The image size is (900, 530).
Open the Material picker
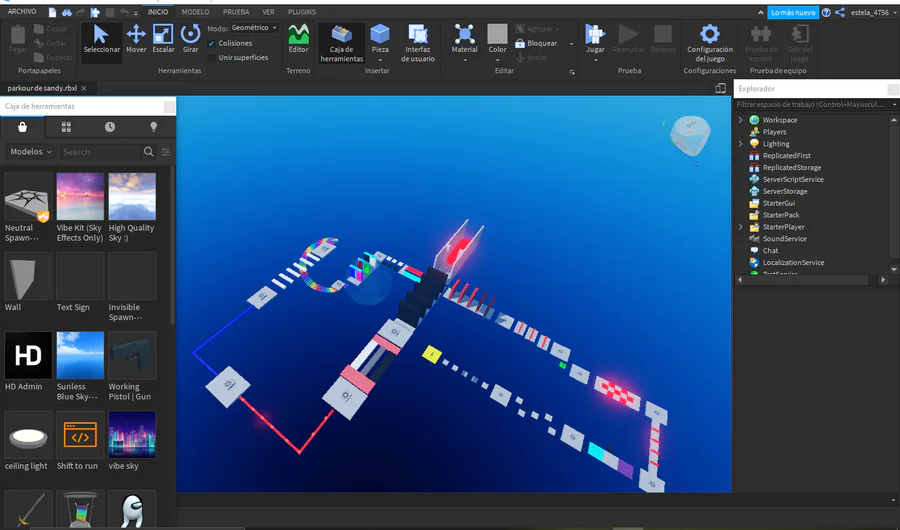tap(464, 40)
